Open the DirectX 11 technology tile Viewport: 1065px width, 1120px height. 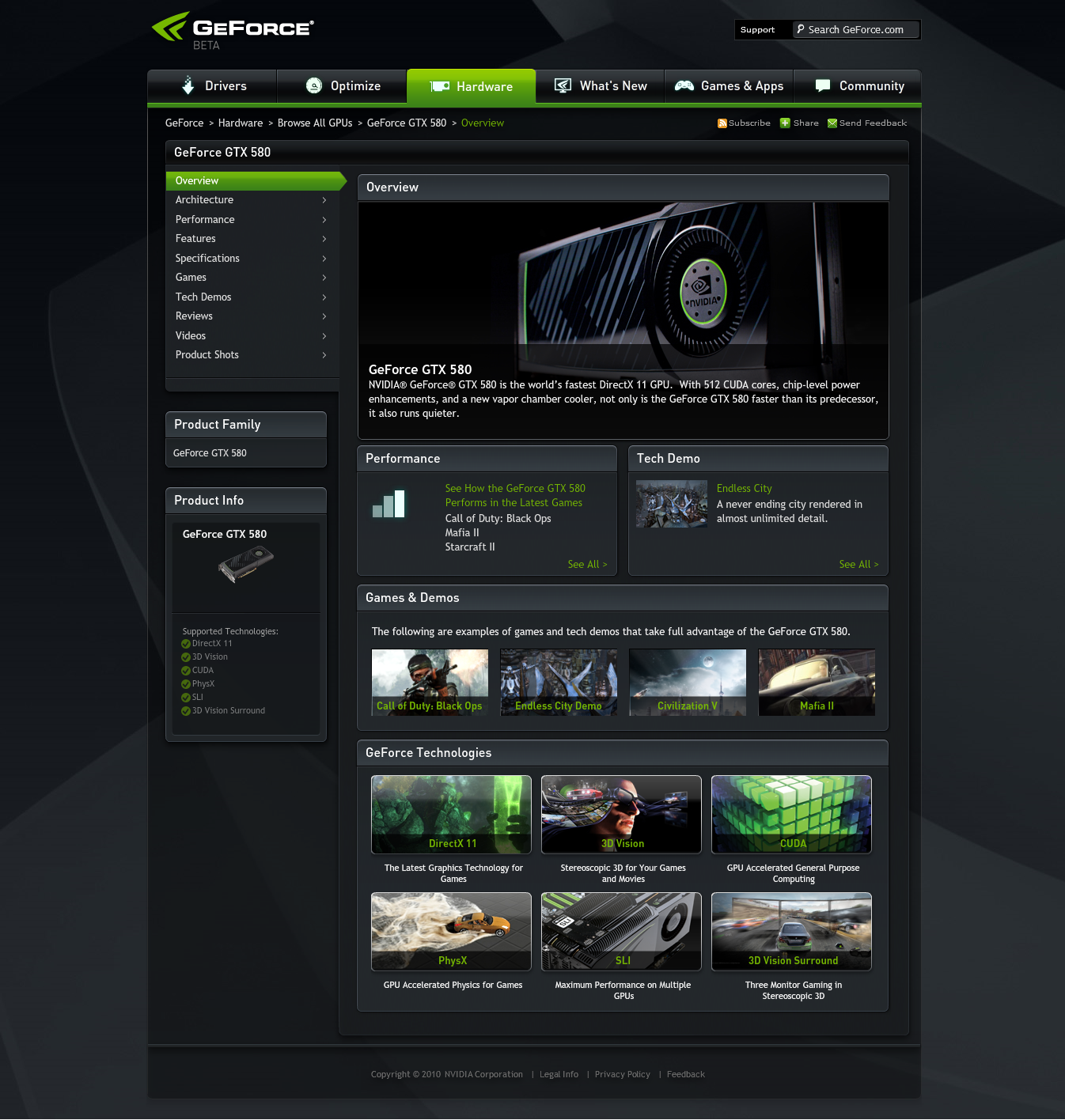tap(451, 815)
